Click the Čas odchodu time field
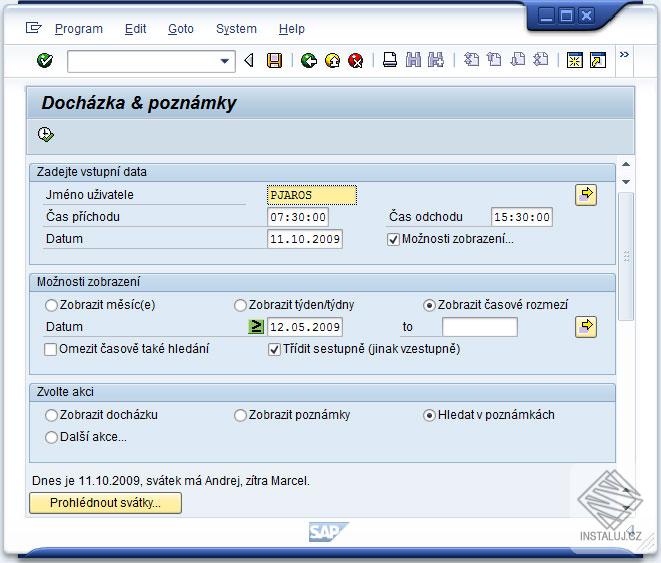 click(521, 217)
